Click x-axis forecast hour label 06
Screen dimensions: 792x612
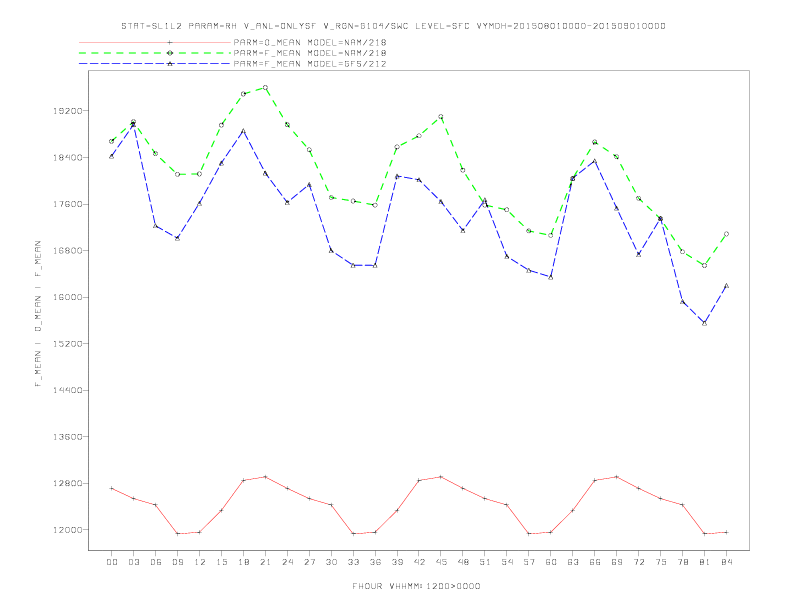[x=156, y=562]
